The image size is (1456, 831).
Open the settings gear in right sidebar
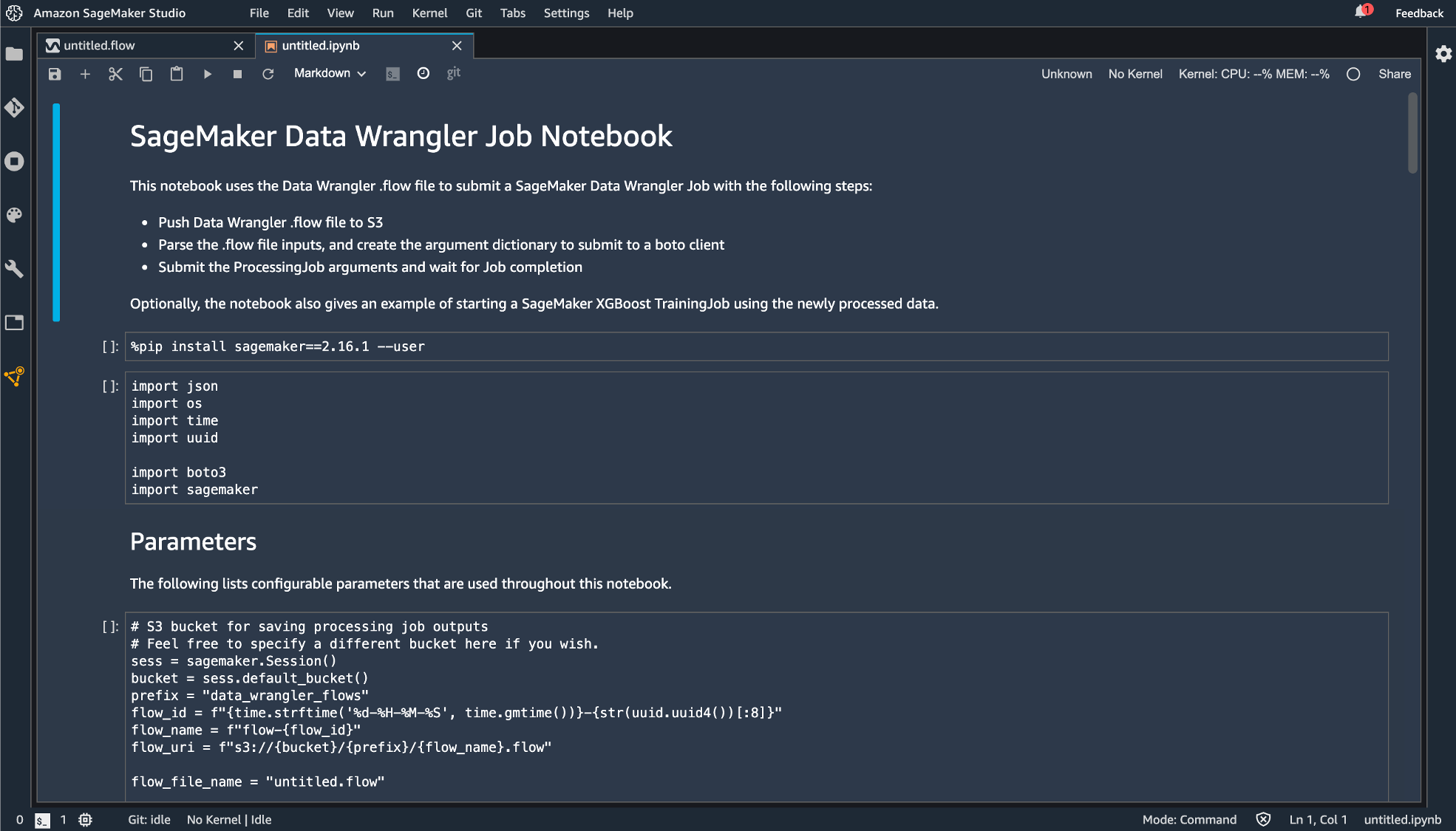point(1443,54)
